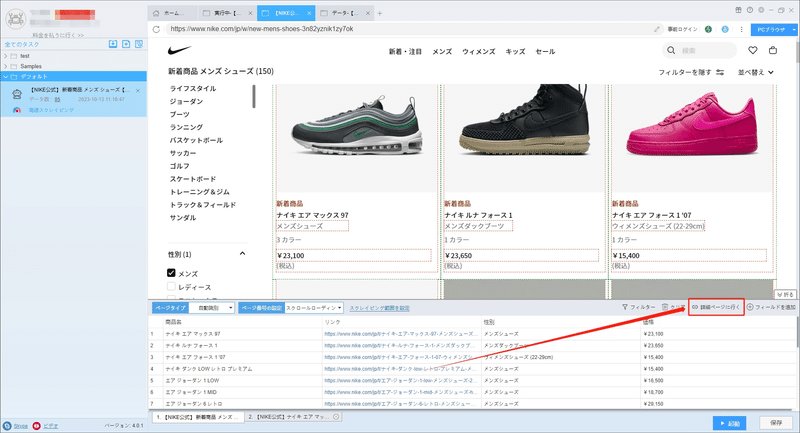Collapse the デフォルト folder
800x433 pixels.
point(6,77)
